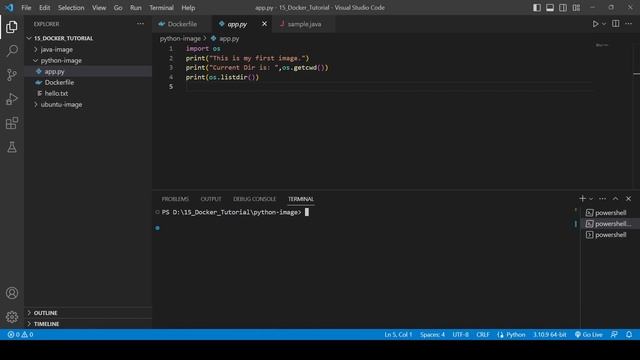Open the Testing flask view
Image resolution: width=640 pixels, height=360 pixels.
pos(12,147)
